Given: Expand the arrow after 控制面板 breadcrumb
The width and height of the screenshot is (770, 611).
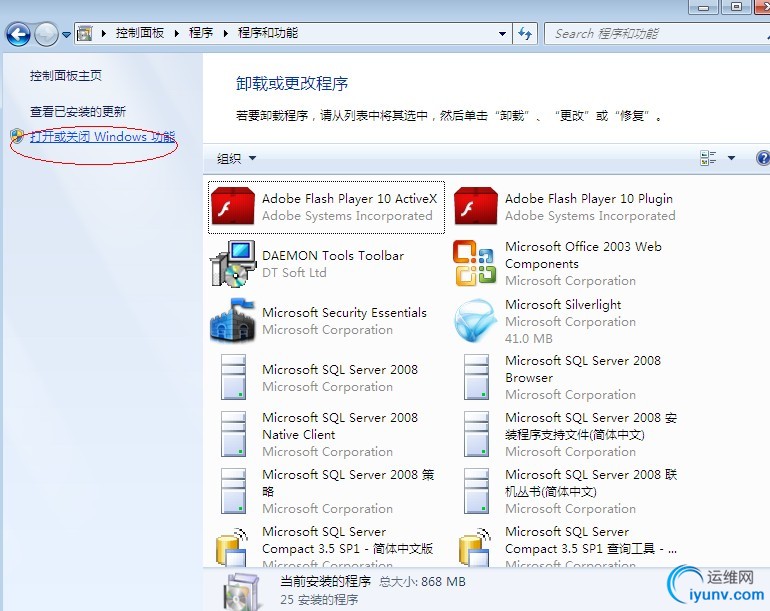Looking at the screenshot, I should [x=176, y=33].
